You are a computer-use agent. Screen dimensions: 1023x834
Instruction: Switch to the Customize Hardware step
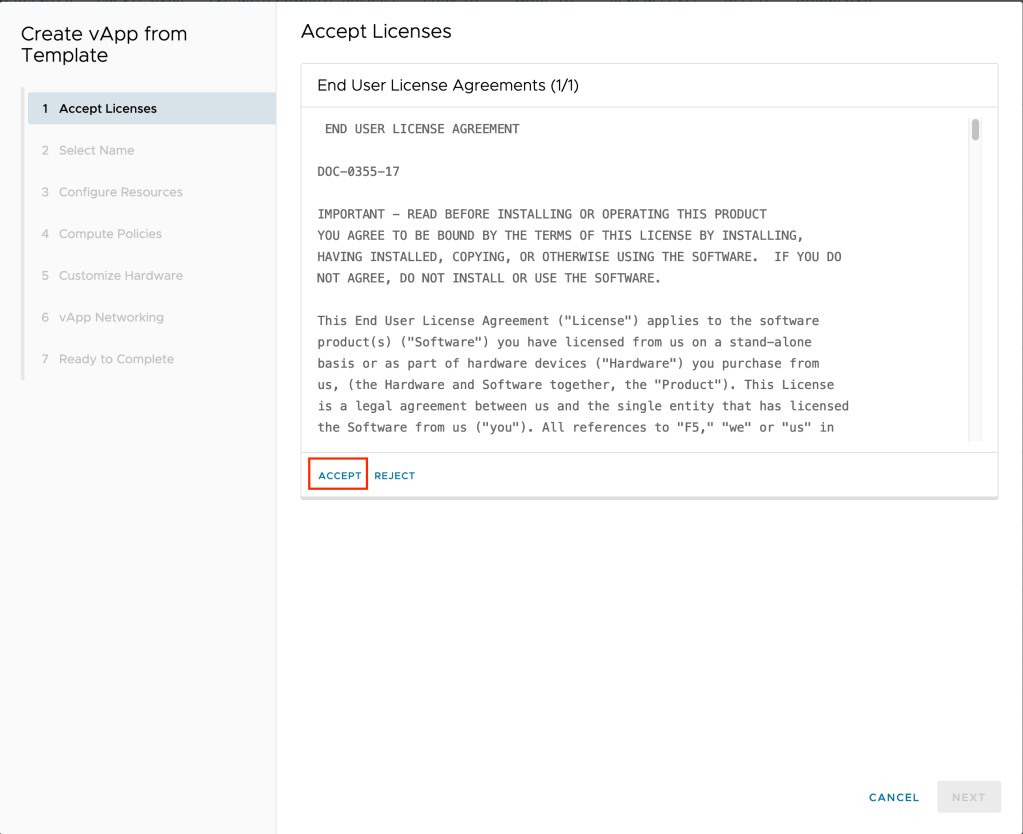[x=120, y=276]
